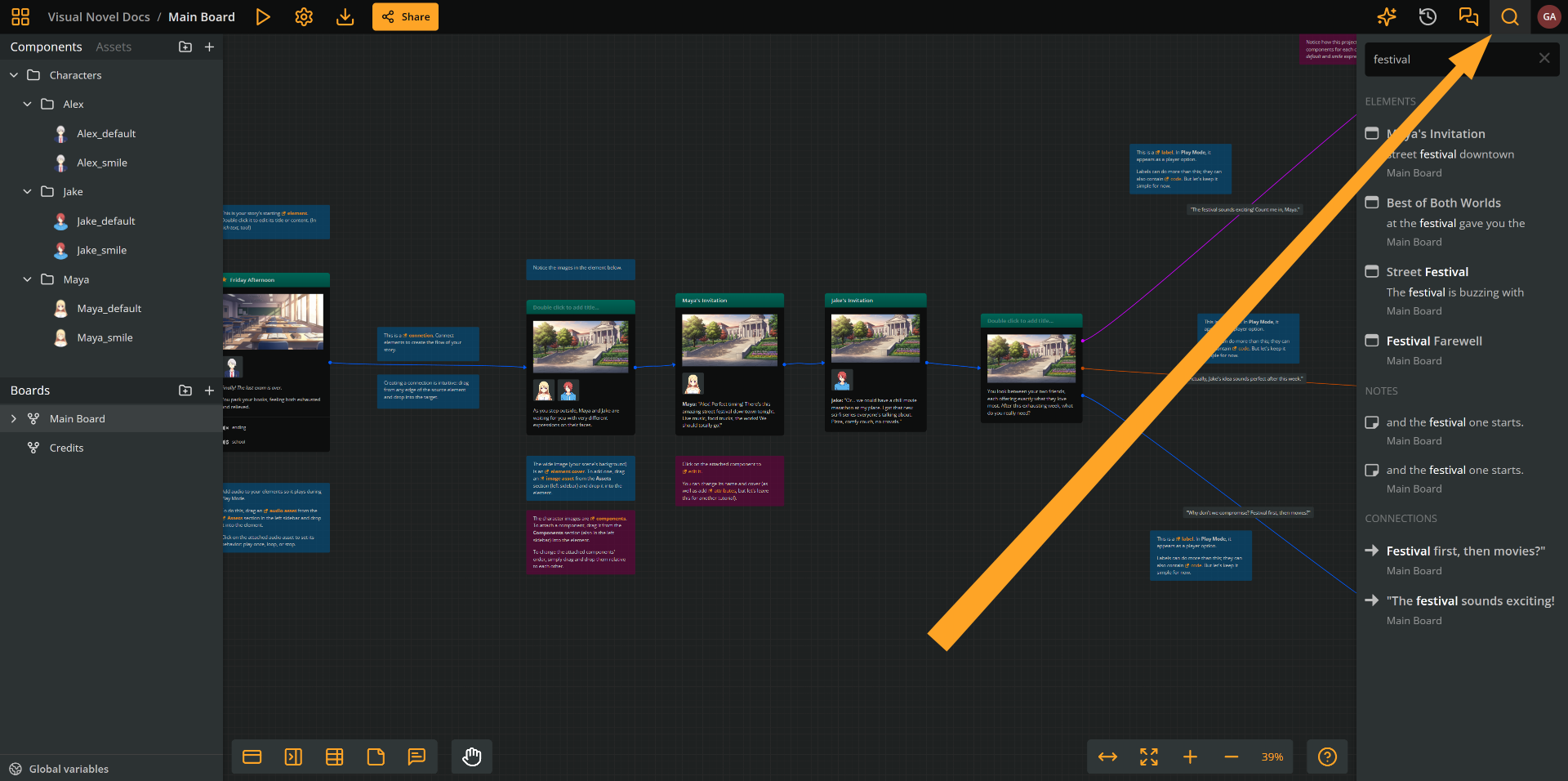The width and height of the screenshot is (1568, 781).
Task: Start Play Mode with the play icon
Action: 262,16
